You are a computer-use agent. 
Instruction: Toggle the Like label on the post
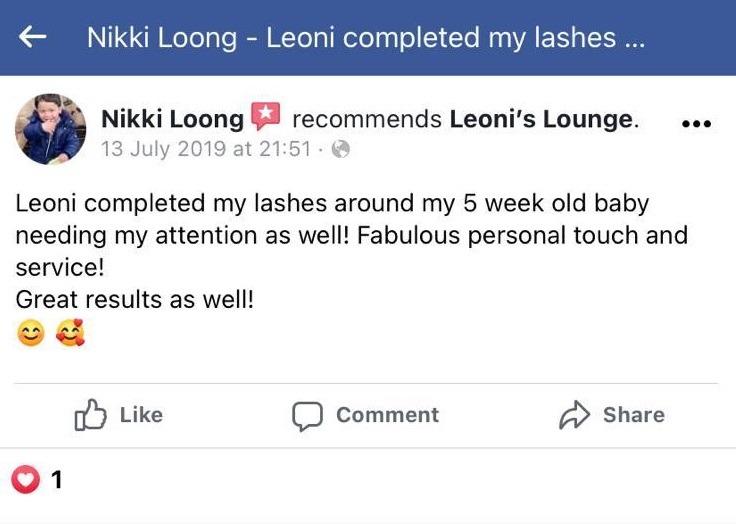(141, 415)
